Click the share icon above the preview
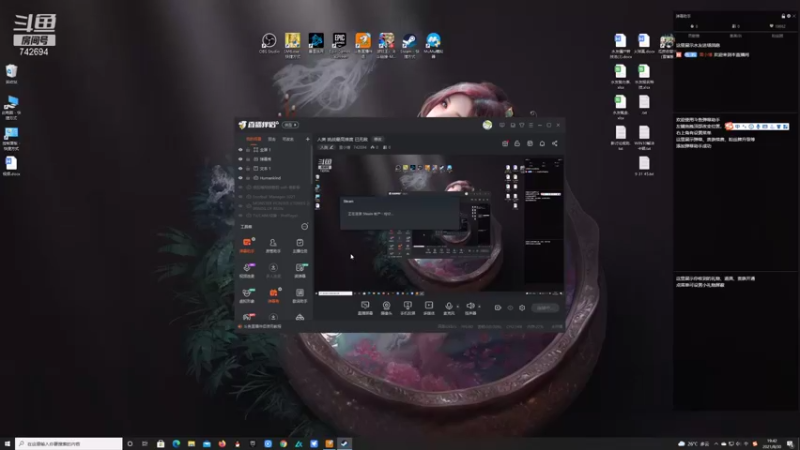Image resolution: width=800 pixels, height=450 pixels. coord(555,143)
